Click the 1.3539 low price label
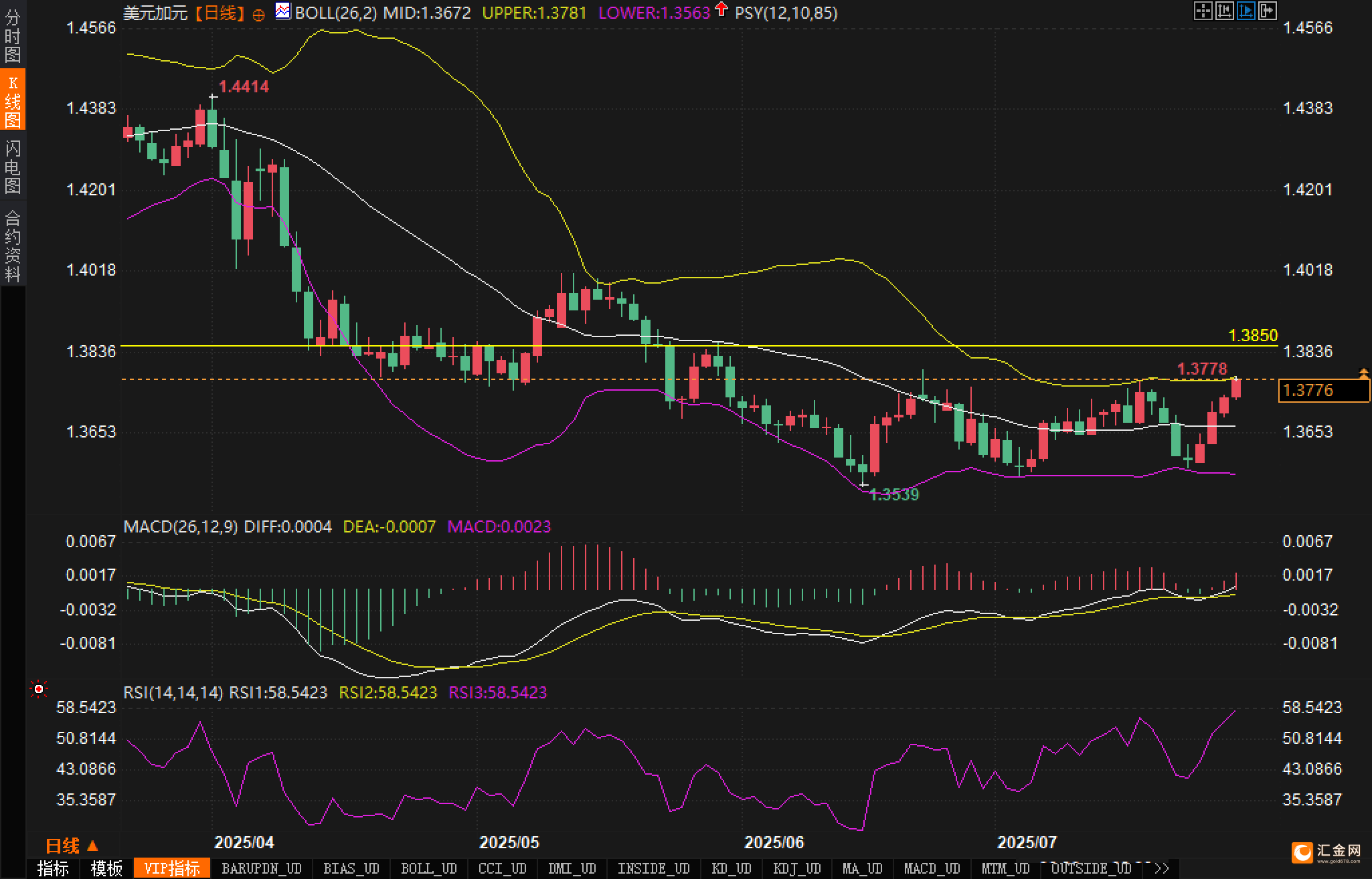 894,494
